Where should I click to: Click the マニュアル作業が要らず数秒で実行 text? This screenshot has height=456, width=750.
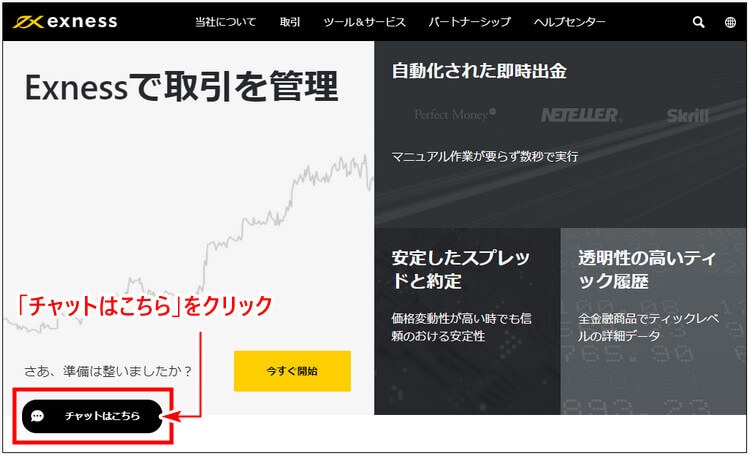click(485, 156)
